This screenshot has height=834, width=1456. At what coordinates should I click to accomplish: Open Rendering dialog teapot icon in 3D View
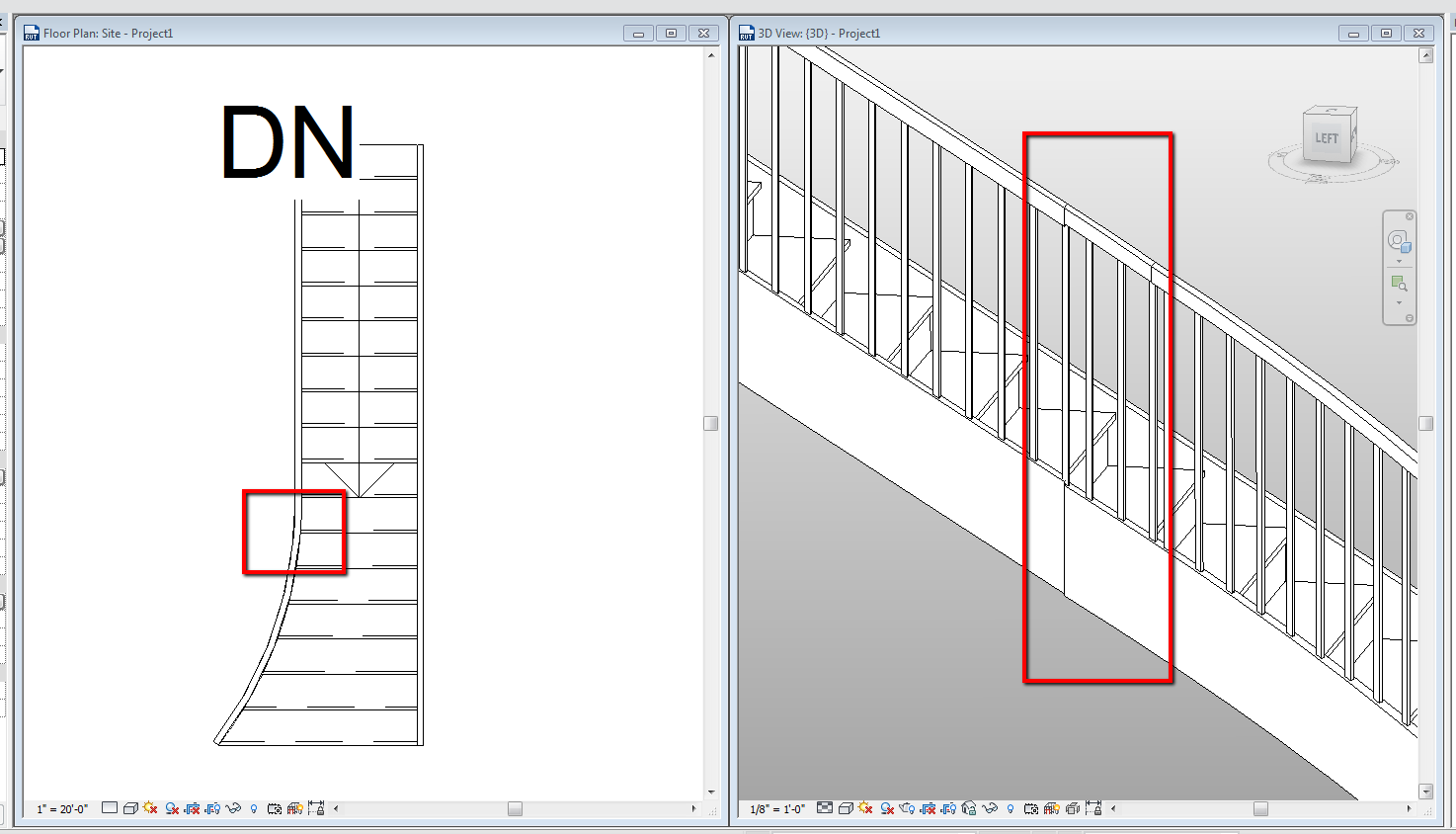pyautogui.click(x=907, y=808)
